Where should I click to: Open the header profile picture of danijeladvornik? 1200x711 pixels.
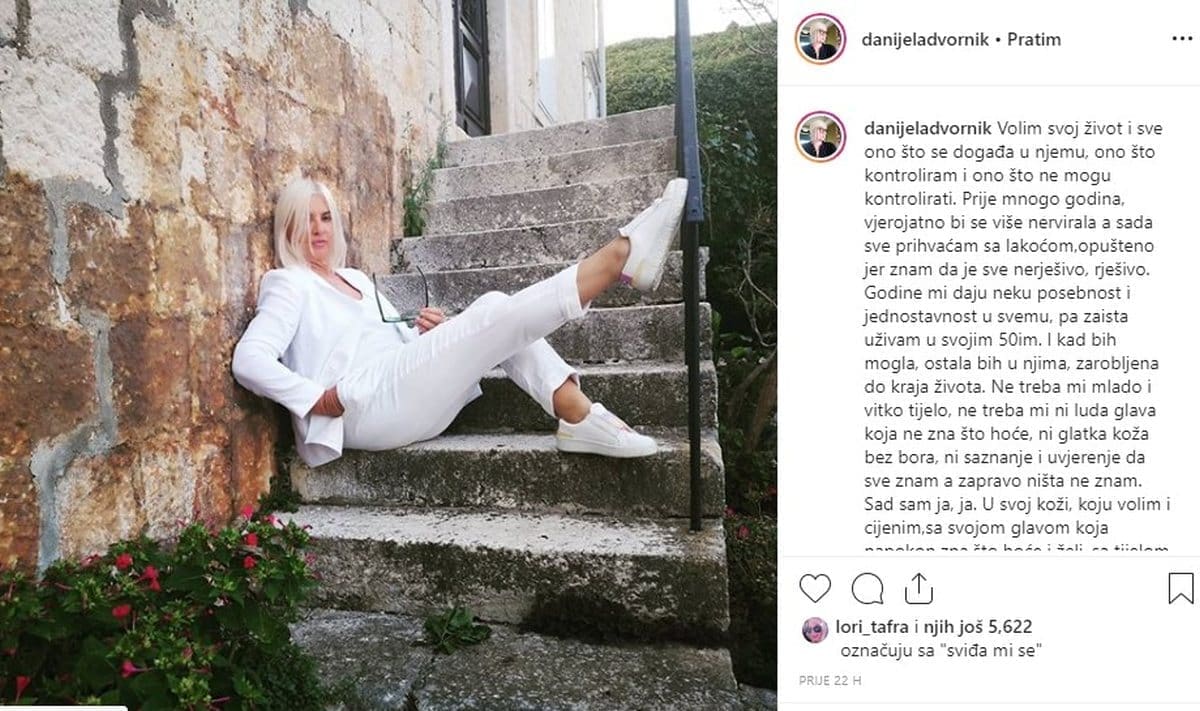[820, 39]
